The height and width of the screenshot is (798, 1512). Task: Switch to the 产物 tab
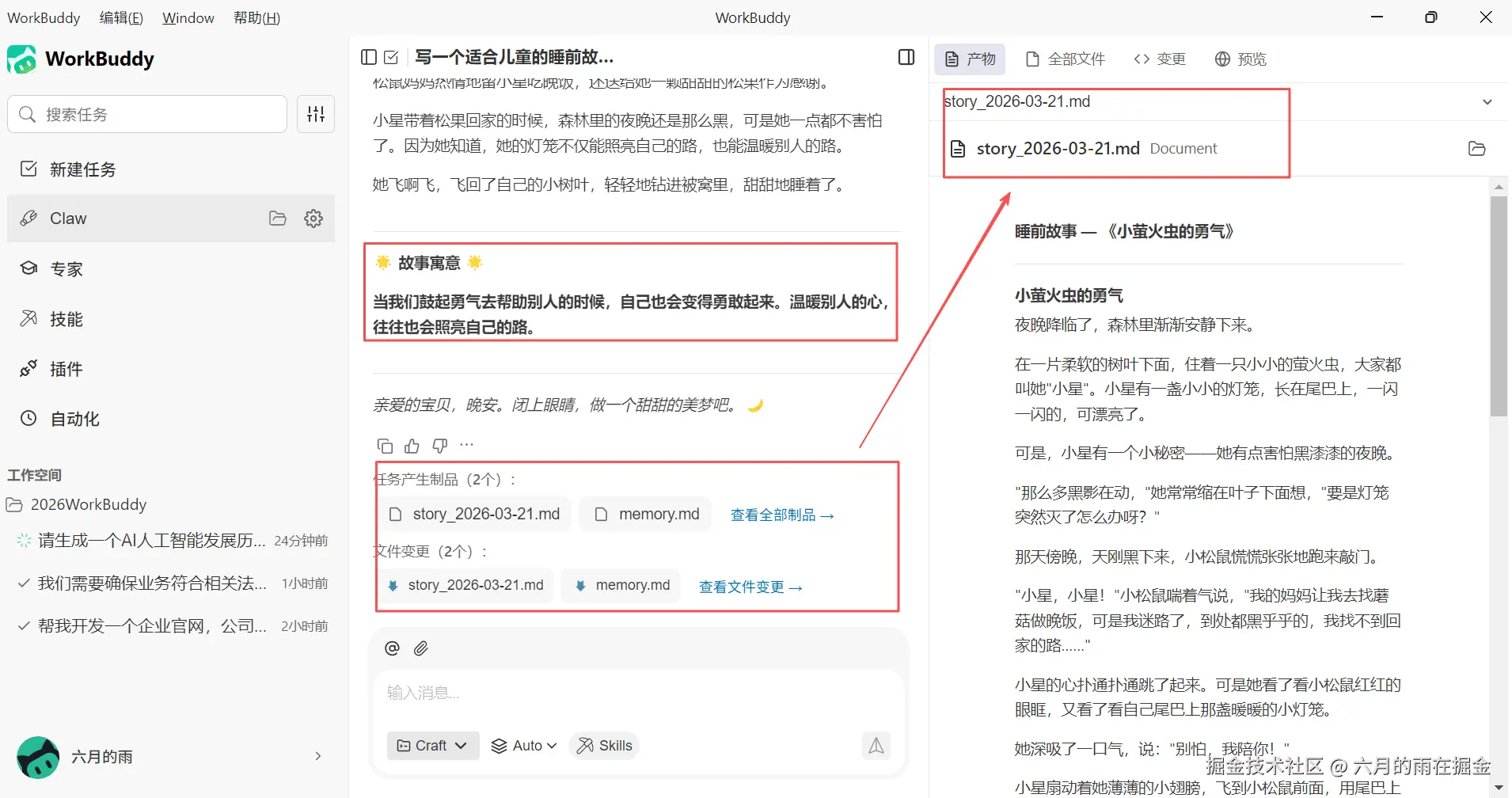[x=970, y=59]
